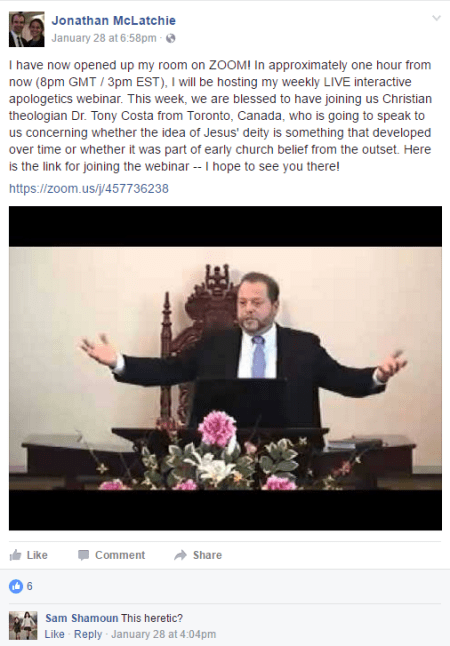Play the Tony Costa video thumbnail

tap(225, 368)
